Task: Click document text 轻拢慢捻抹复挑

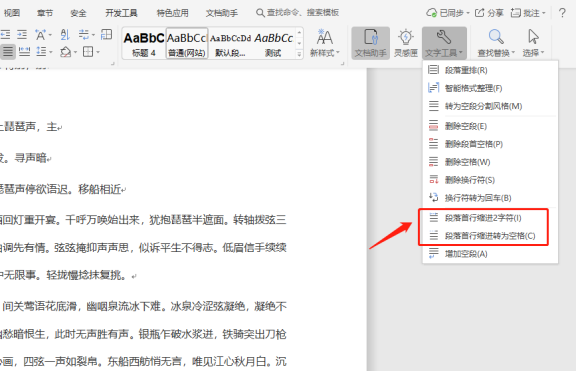Action: [x=83, y=275]
